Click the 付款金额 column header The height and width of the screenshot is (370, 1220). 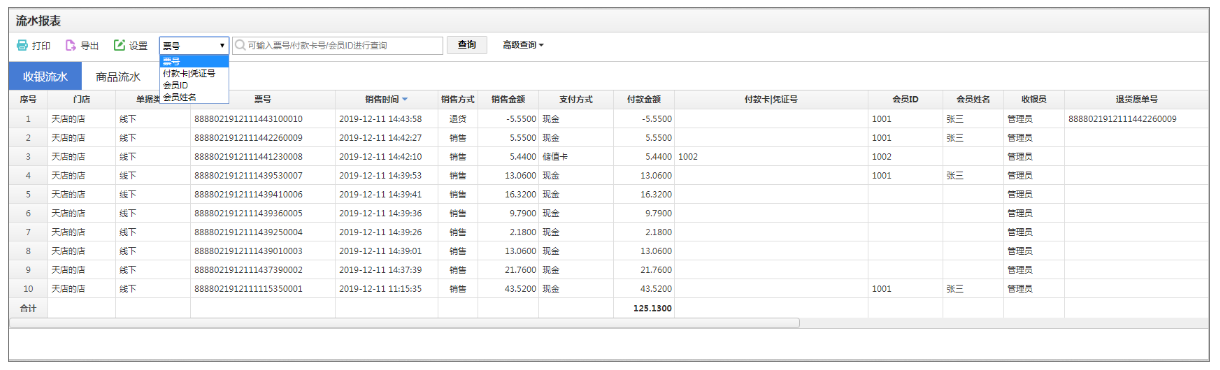tap(643, 100)
